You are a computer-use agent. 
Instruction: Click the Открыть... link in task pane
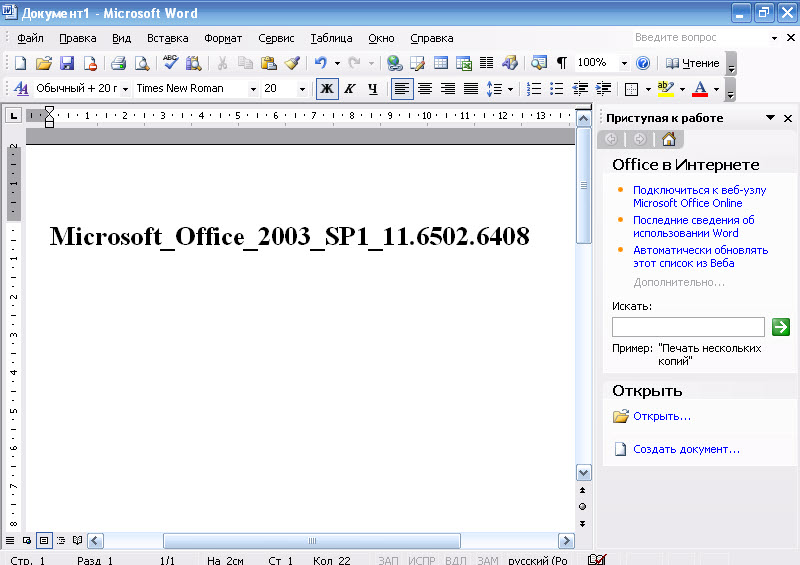(x=662, y=416)
